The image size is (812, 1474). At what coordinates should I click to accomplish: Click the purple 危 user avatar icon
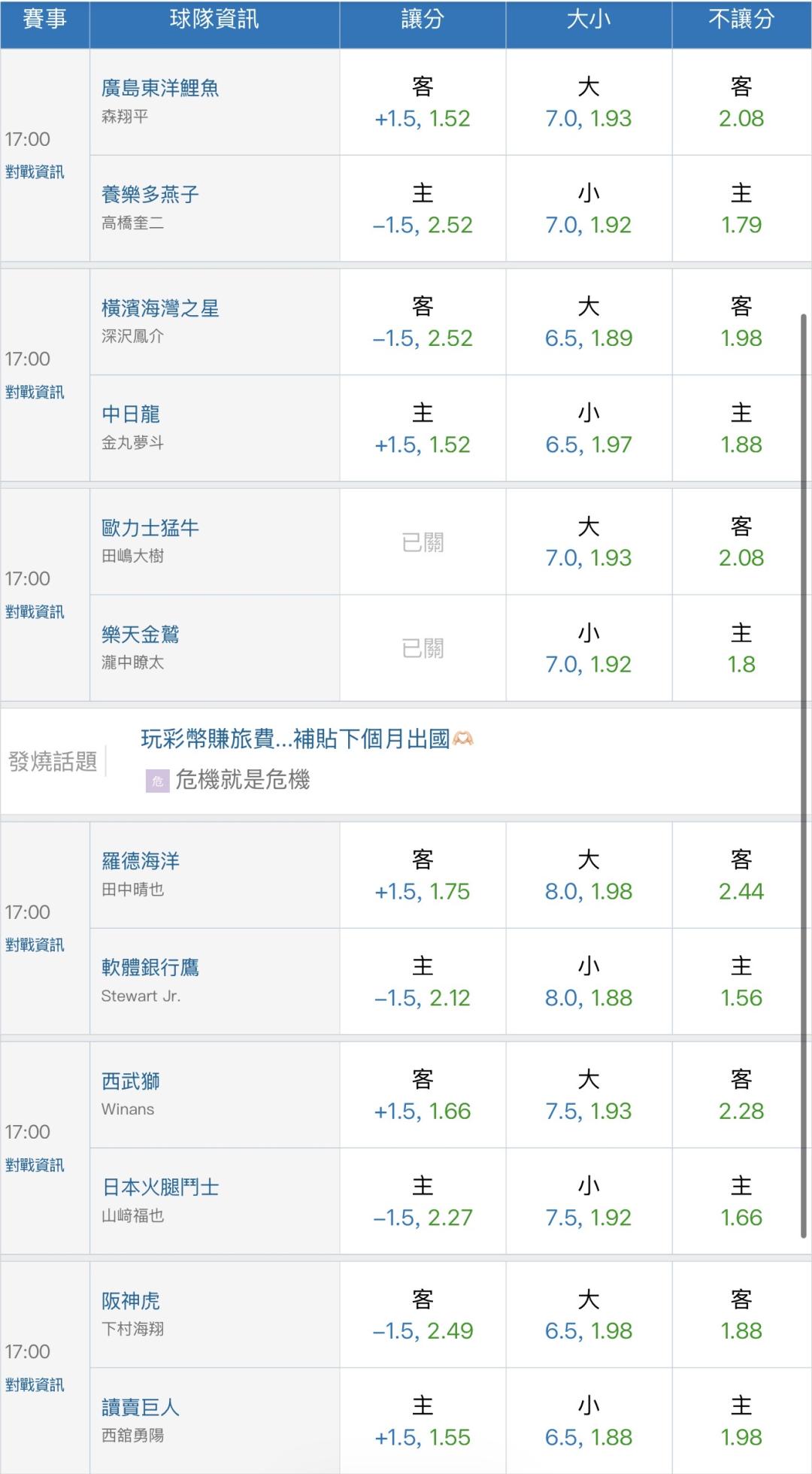[x=157, y=781]
